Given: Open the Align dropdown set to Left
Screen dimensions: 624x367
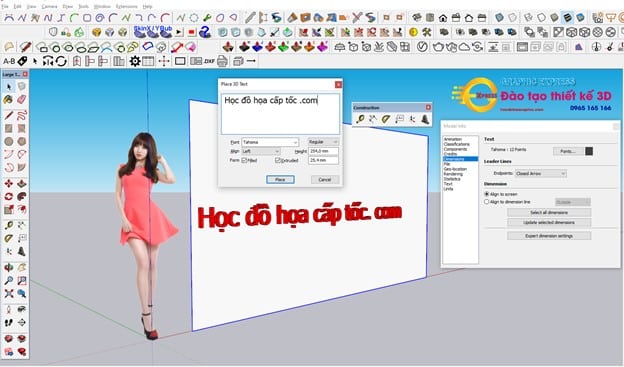Looking at the screenshot, I should 261,151.
